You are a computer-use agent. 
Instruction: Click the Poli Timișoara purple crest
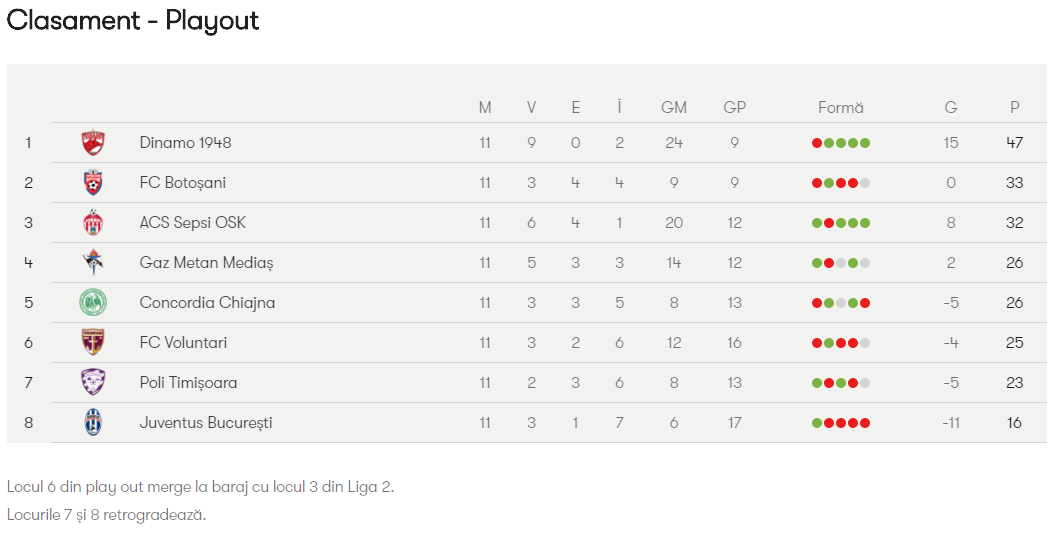tap(93, 383)
